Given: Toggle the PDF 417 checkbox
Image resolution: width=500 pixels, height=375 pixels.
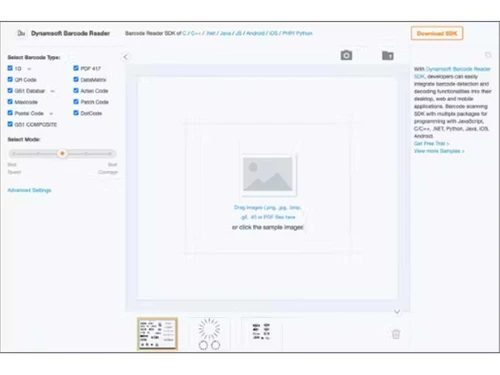Looking at the screenshot, I should [x=76, y=68].
